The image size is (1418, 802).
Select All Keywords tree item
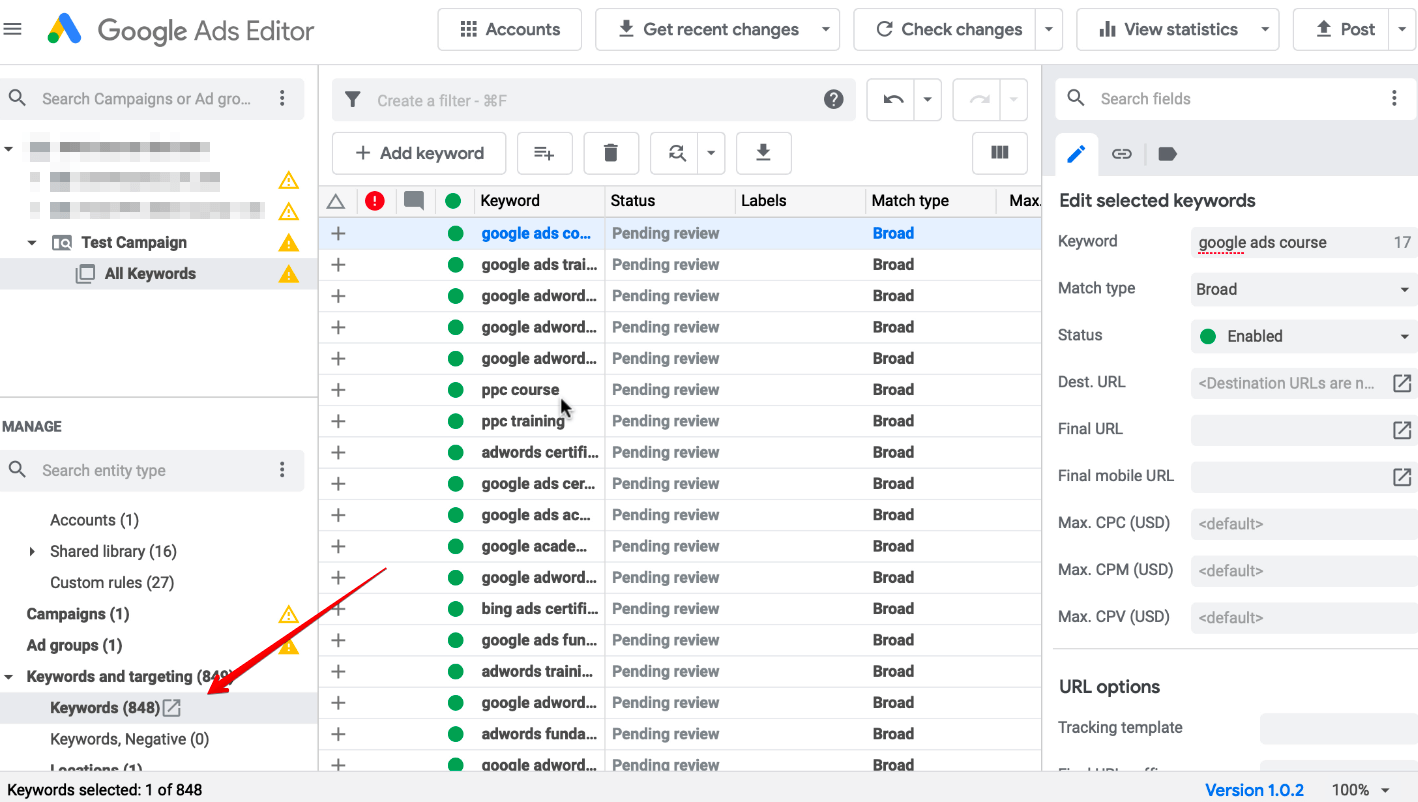pos(150,274)
